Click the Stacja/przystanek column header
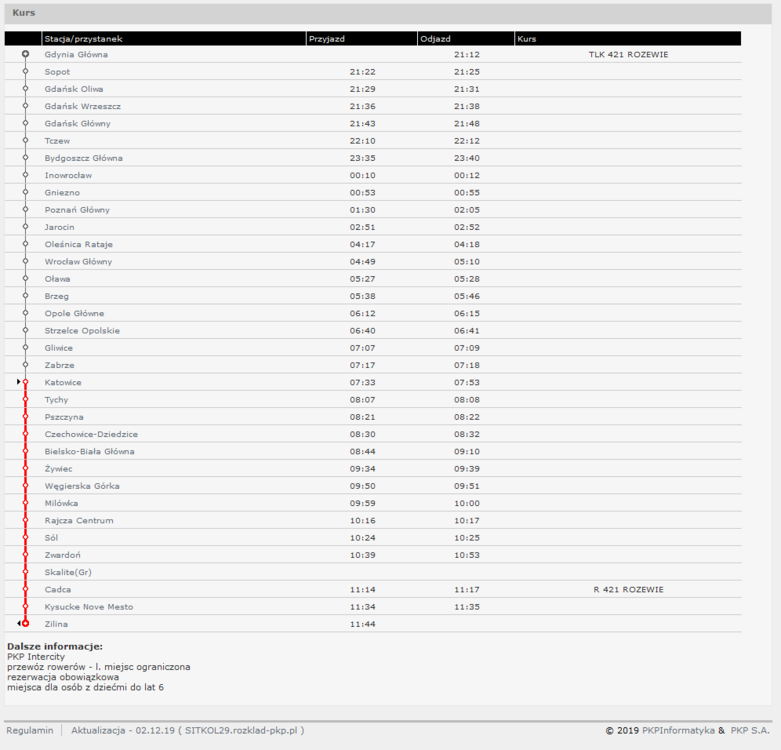 click(173, 39)
